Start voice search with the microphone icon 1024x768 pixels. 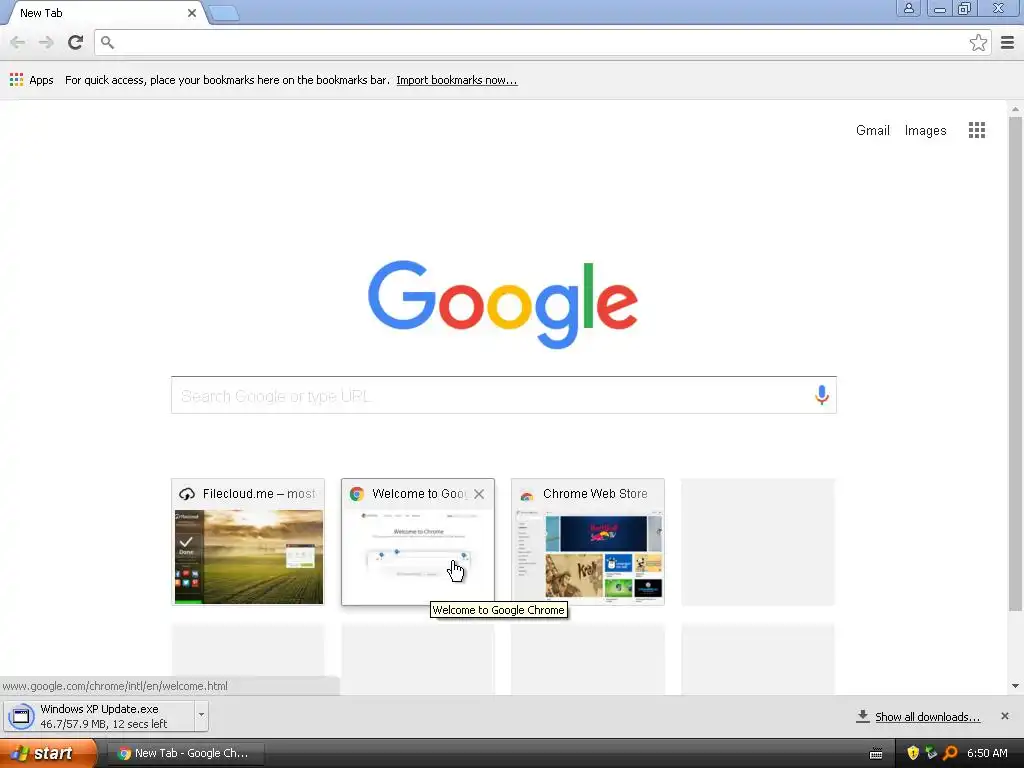[822, 395]
